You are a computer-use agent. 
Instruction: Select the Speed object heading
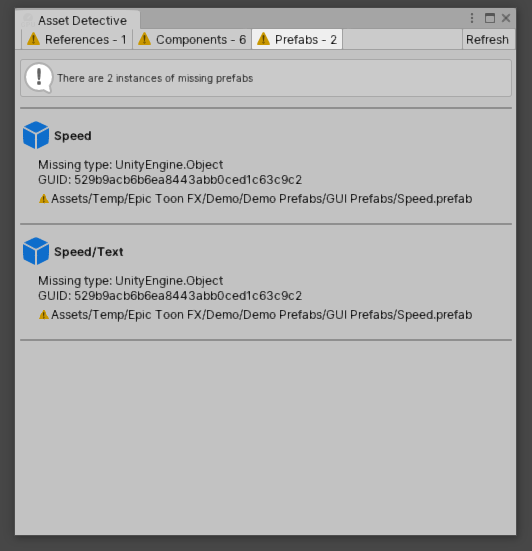[73, 136]
